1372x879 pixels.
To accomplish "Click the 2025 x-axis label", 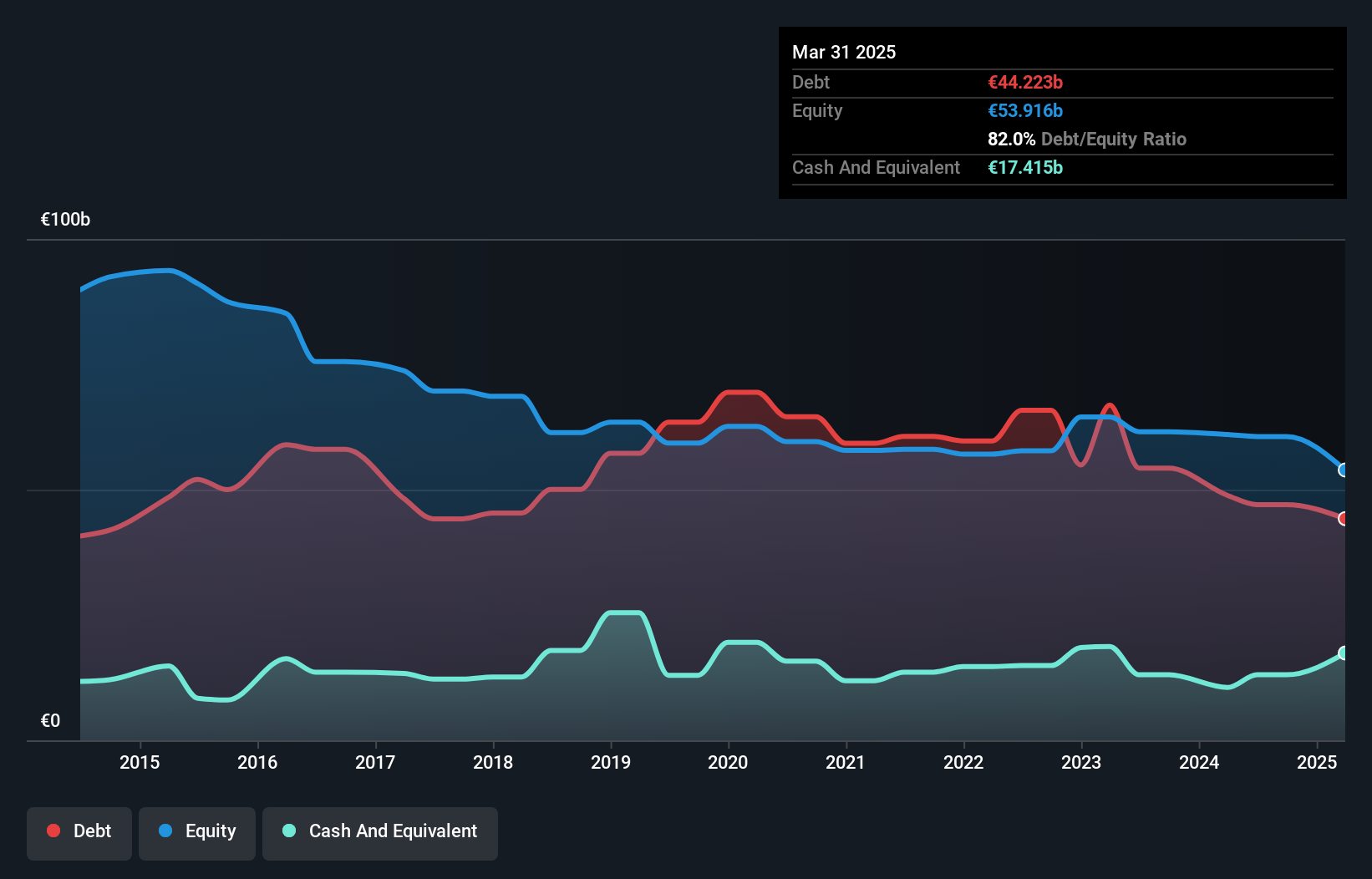I will tap(1317, 762).
